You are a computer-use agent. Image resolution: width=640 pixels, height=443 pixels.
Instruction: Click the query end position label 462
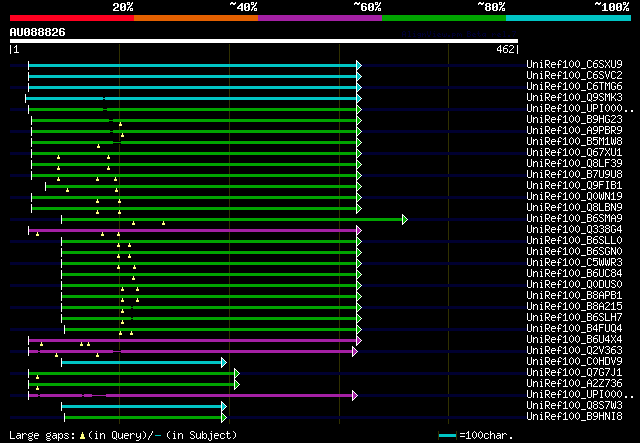pyautogui.click(x=505, y=49)
